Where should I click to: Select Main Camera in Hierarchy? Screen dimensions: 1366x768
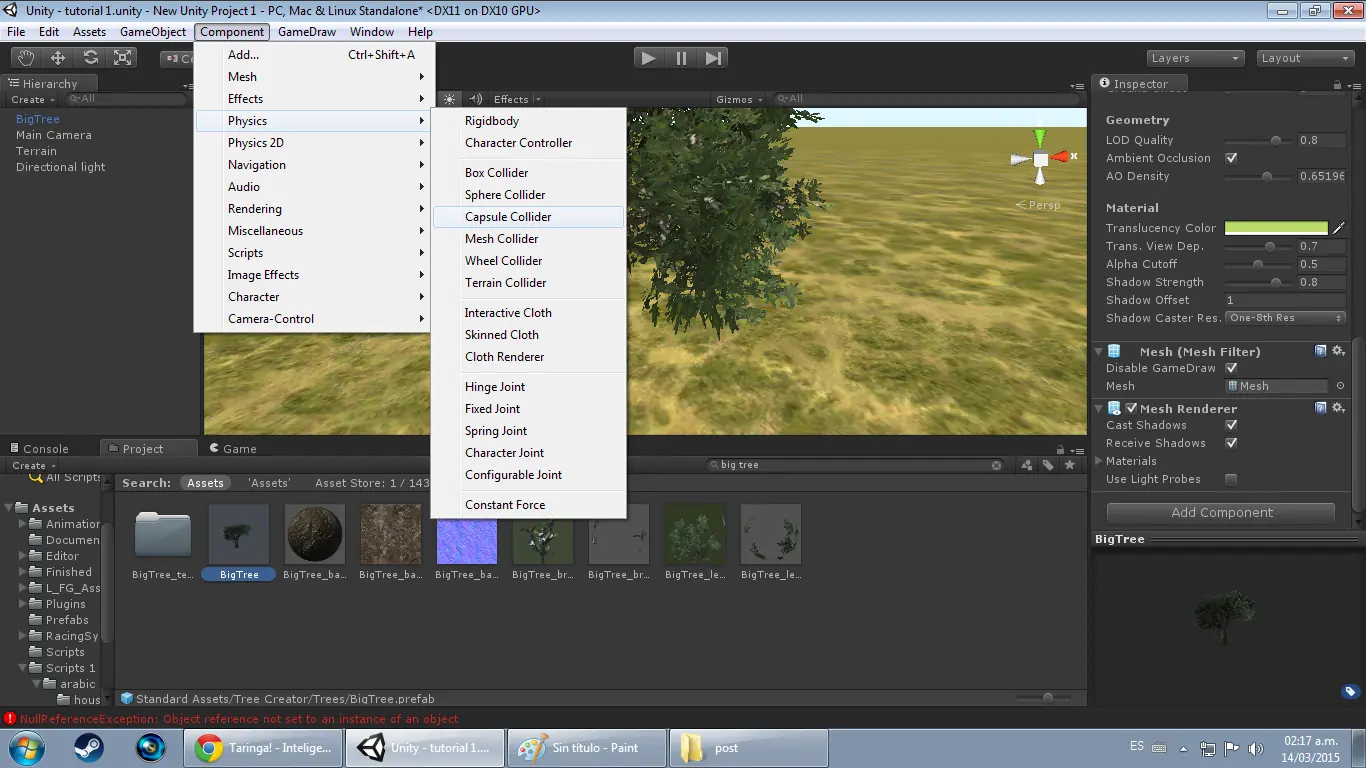coord(54,135)
